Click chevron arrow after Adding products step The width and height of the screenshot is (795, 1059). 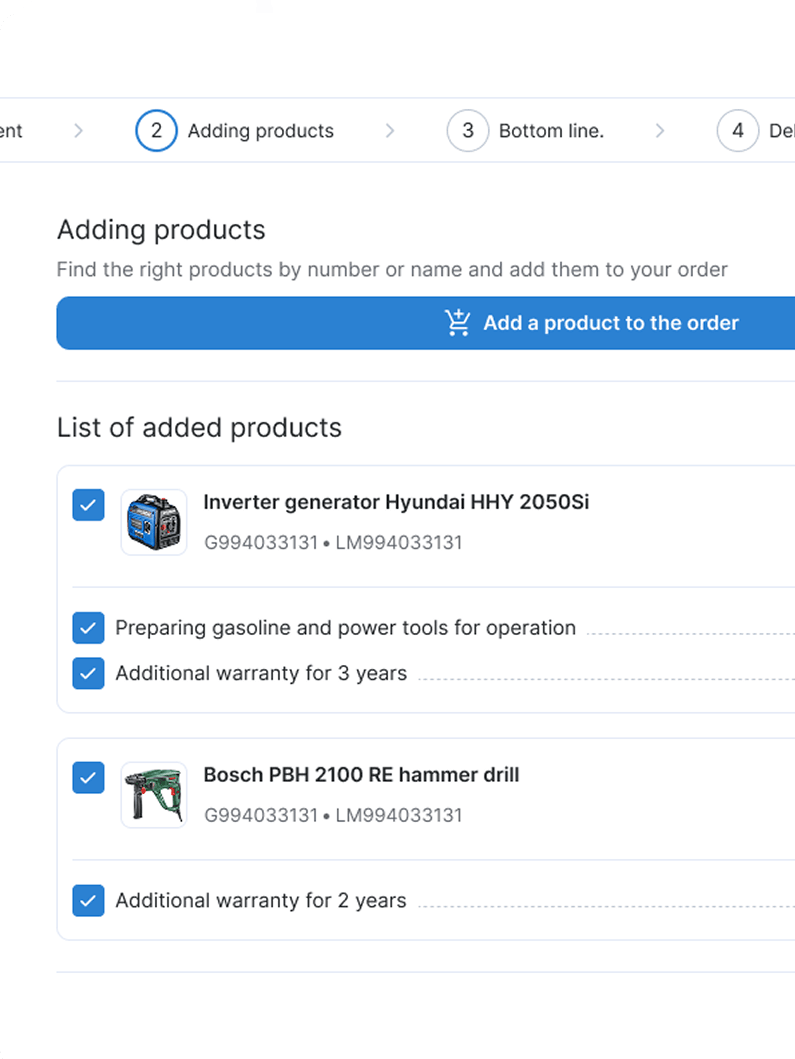(x=390, y=130)
